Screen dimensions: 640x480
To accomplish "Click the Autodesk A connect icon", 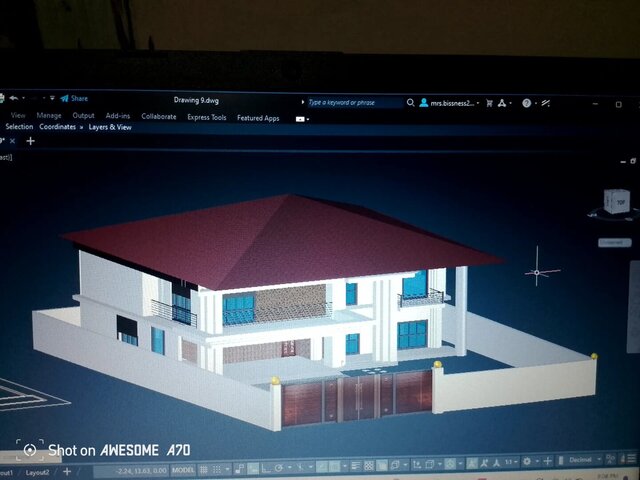I will coord(502,103).
